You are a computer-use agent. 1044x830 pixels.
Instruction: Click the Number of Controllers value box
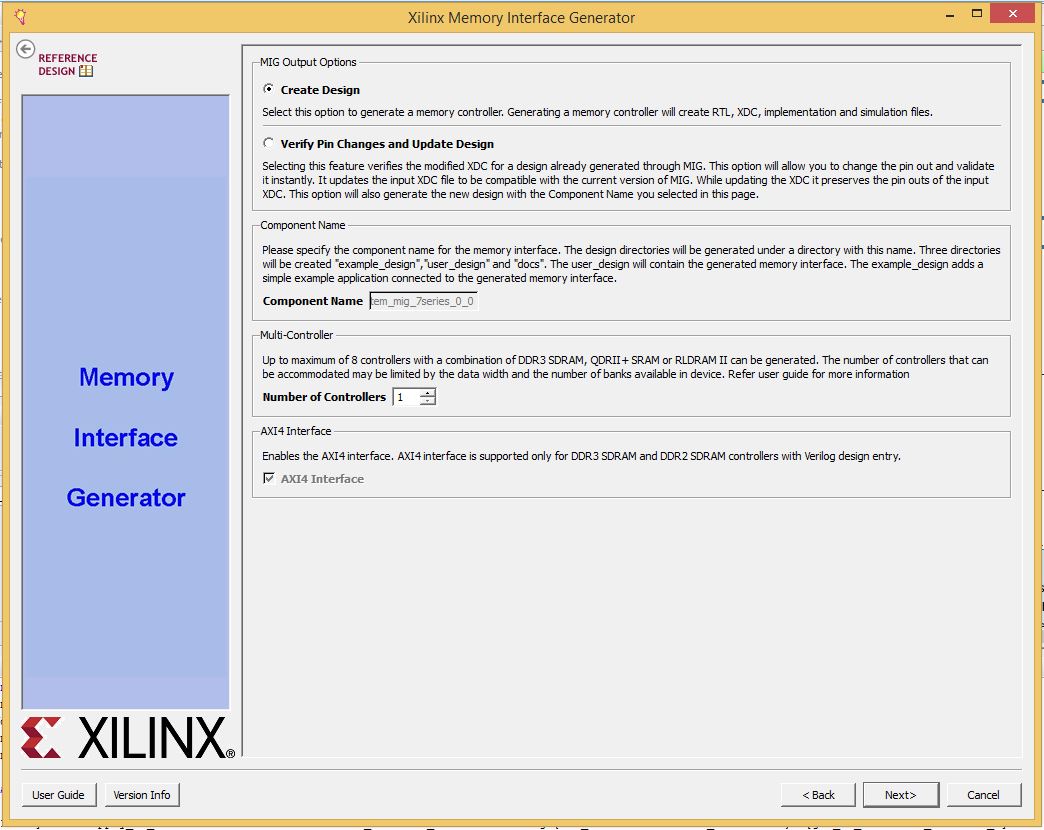(x=407, y=397)
